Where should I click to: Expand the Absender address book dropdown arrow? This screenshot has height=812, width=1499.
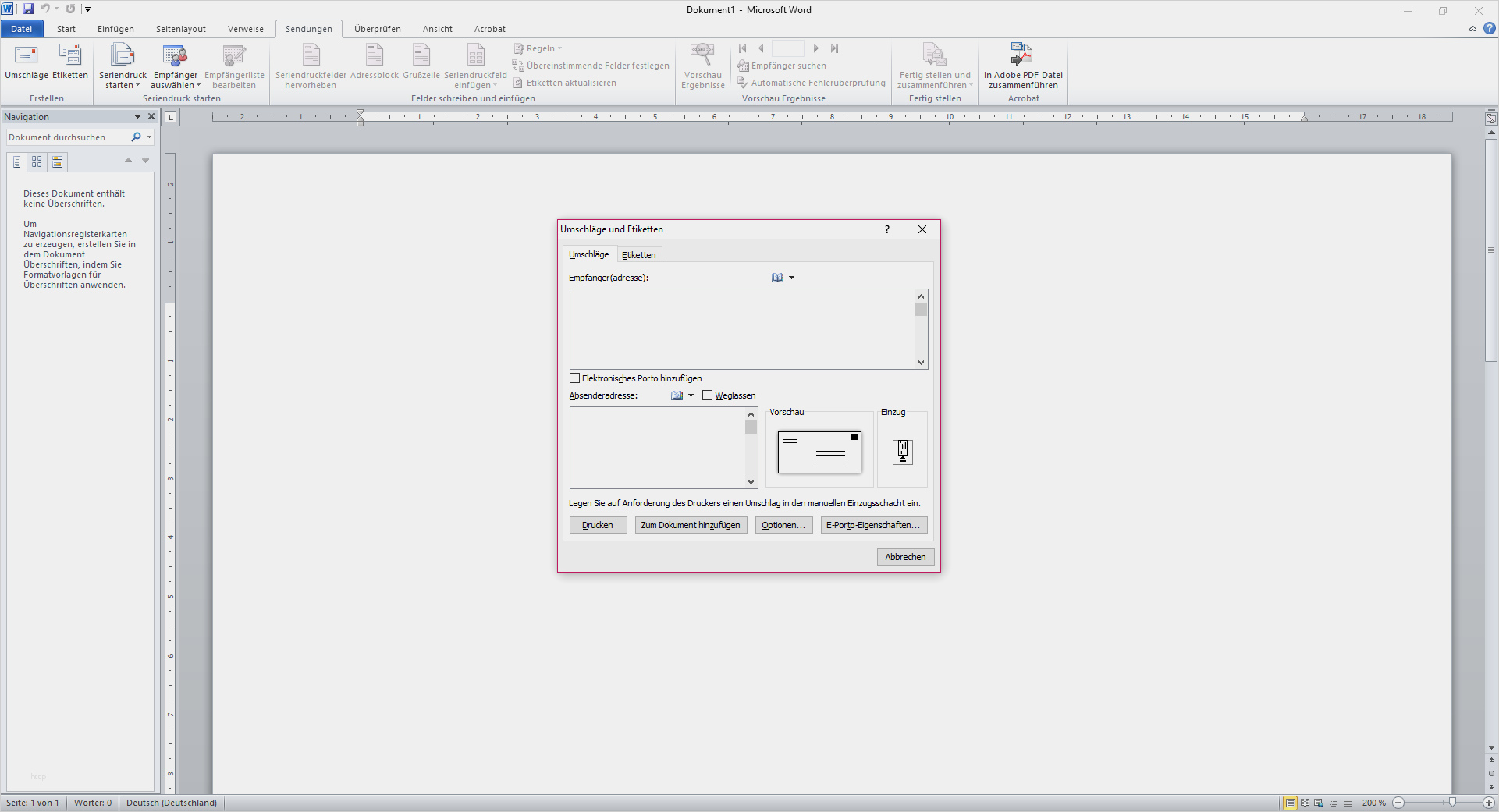(691, 395)
